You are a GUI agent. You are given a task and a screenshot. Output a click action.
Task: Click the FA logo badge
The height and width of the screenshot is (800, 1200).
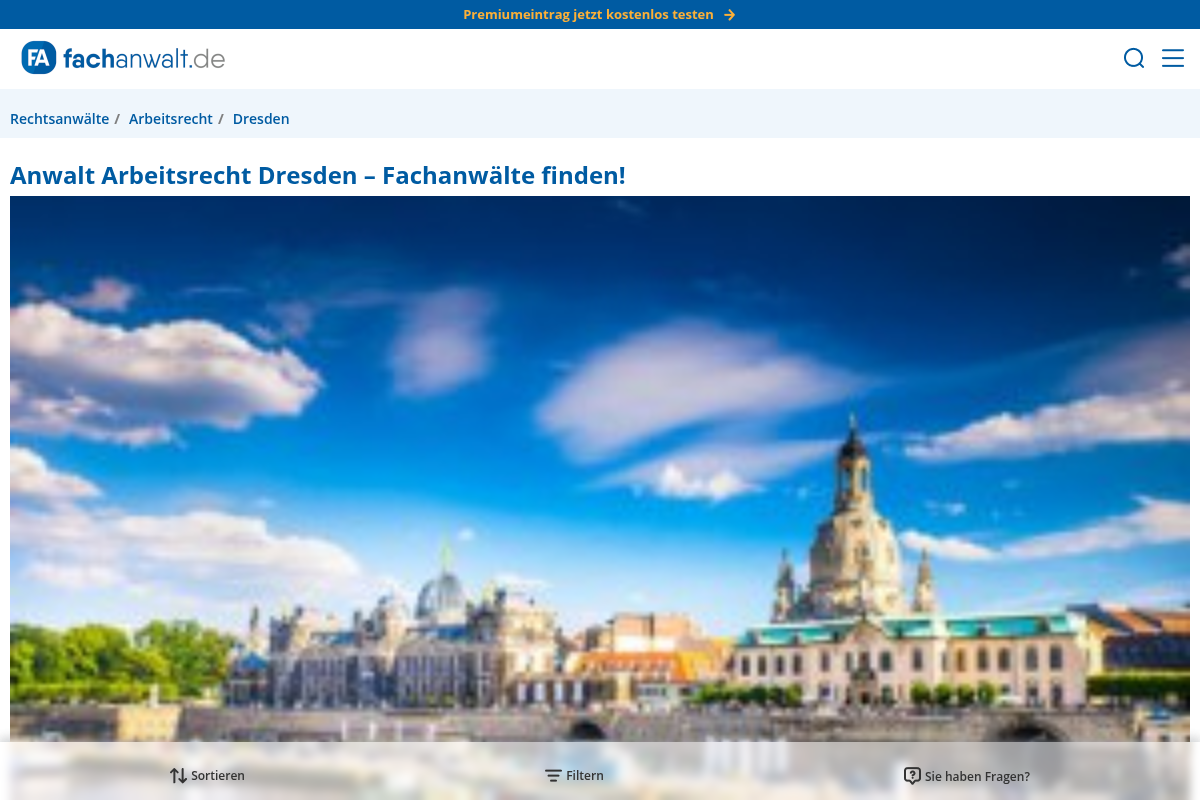[39, 58]
